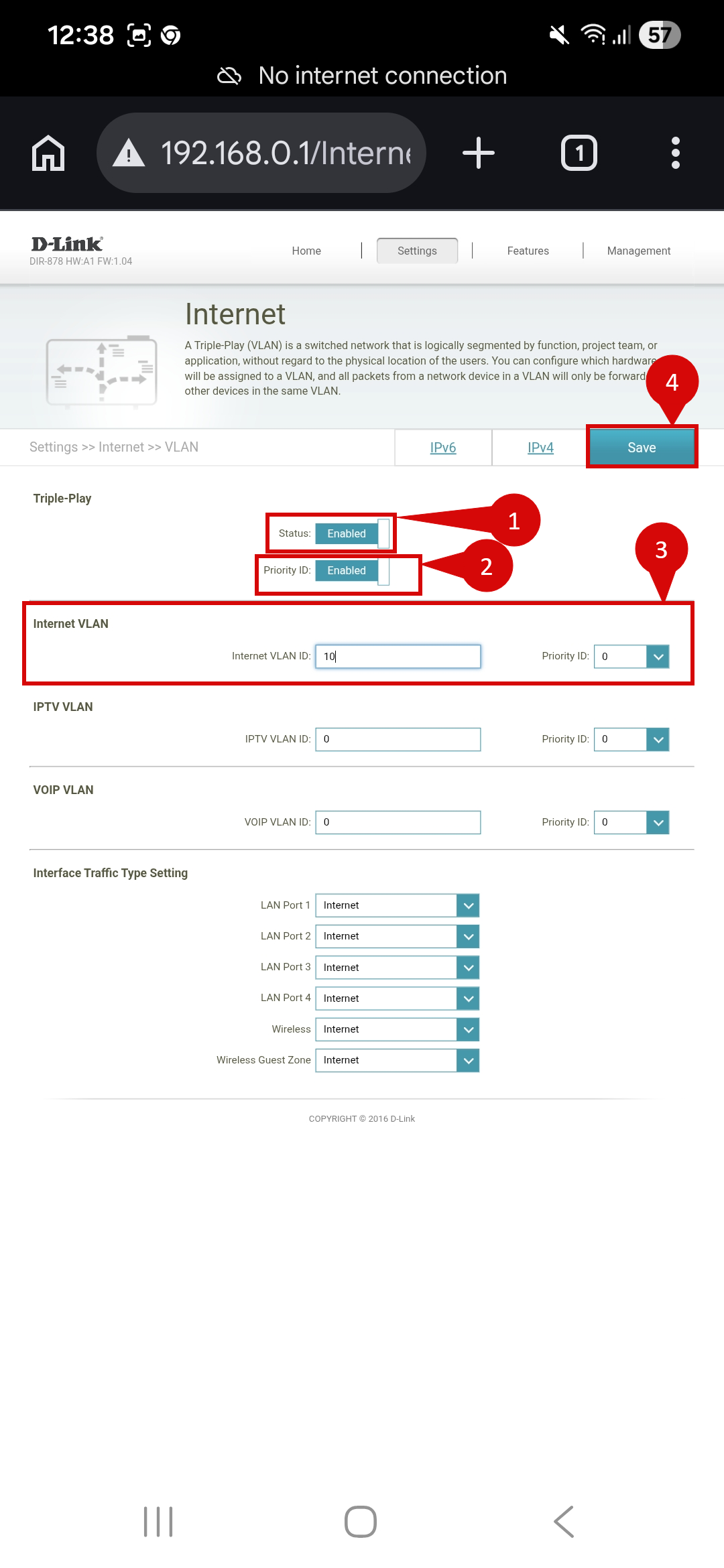The width and height of the screenshot is (724, 1568).
Task: Open the browser three-dot menu
Action: tap(675, 153)
